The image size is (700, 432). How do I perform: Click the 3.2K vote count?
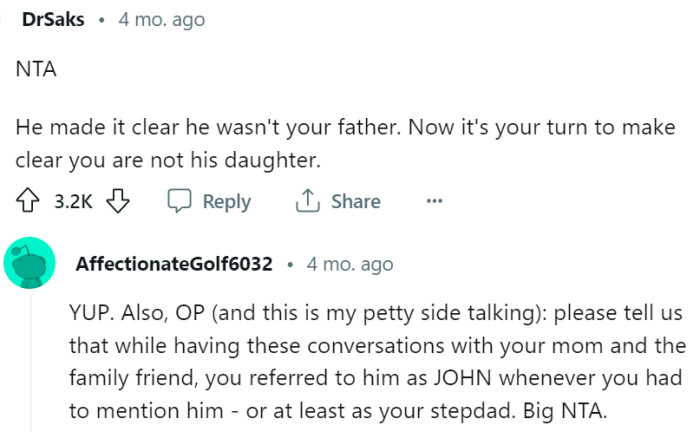(72, 201)
